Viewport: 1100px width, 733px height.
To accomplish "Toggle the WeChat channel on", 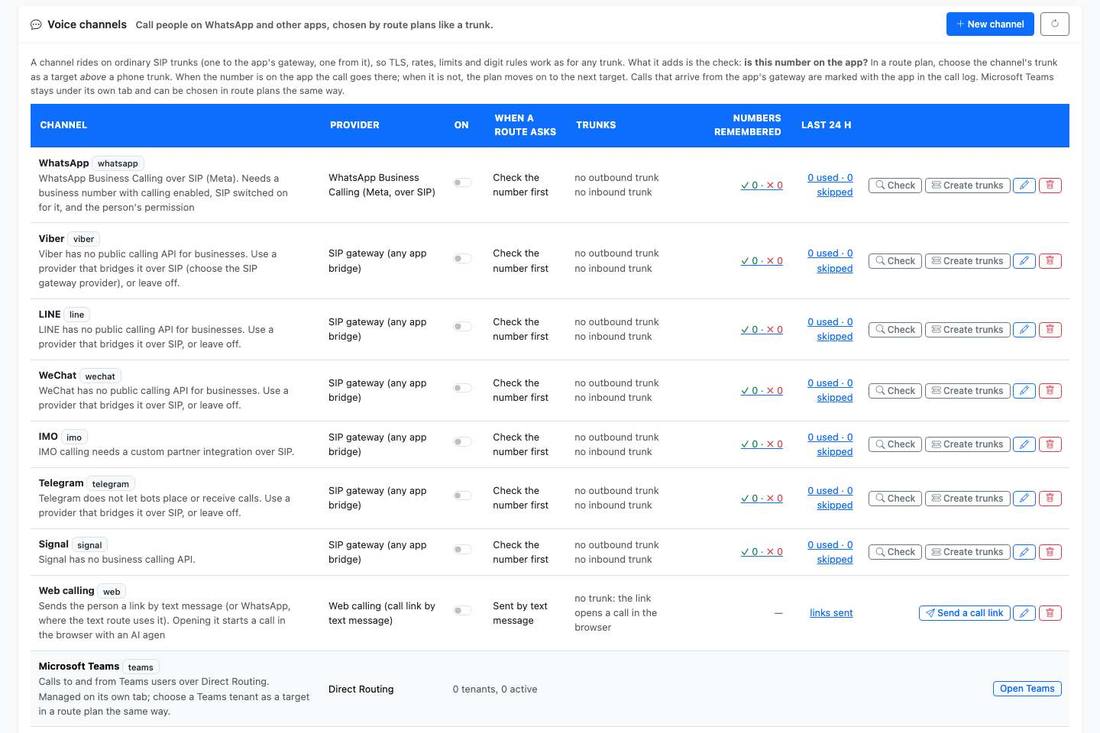I will tap(462, 388).
